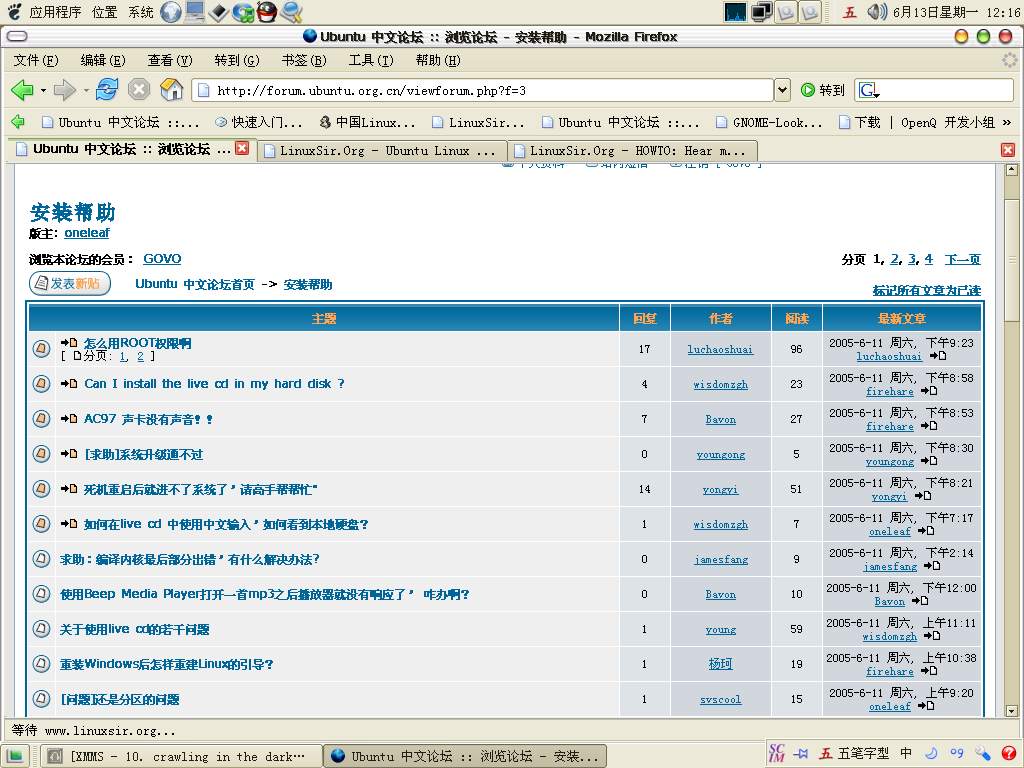Open the 应用程序 Applications menu

click(x=55, y=12)
